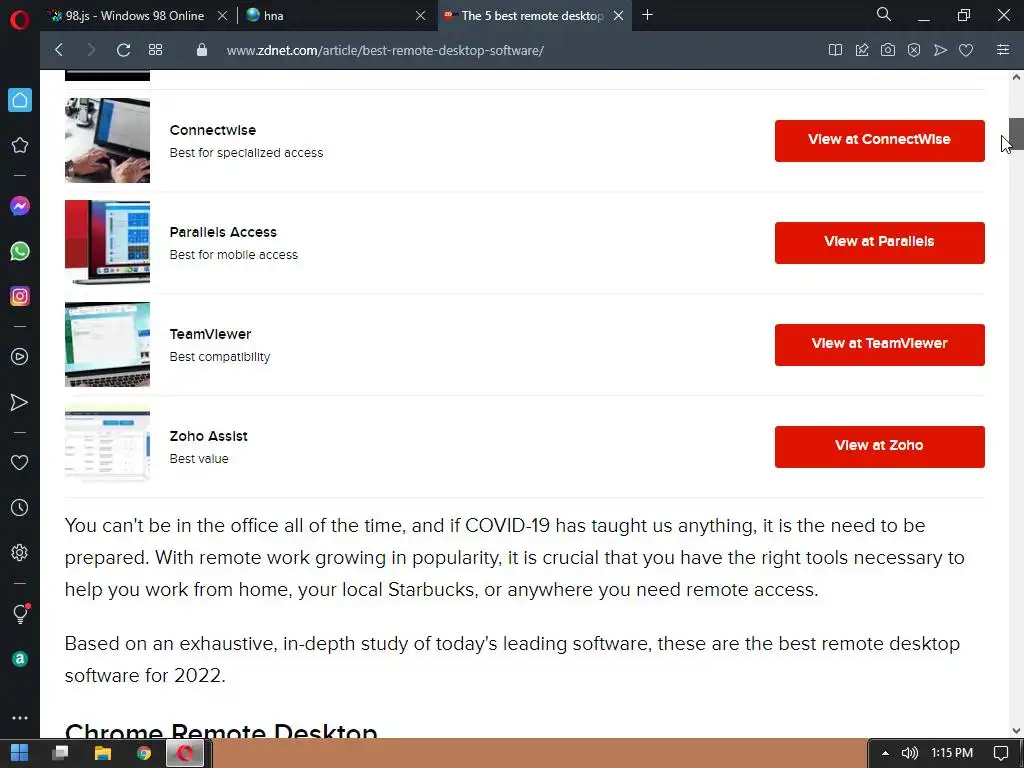This screenshot has height=768, width=1024.
Task: Open the lightbulb tips icon in sidebar
Action: tap(20, 613)
